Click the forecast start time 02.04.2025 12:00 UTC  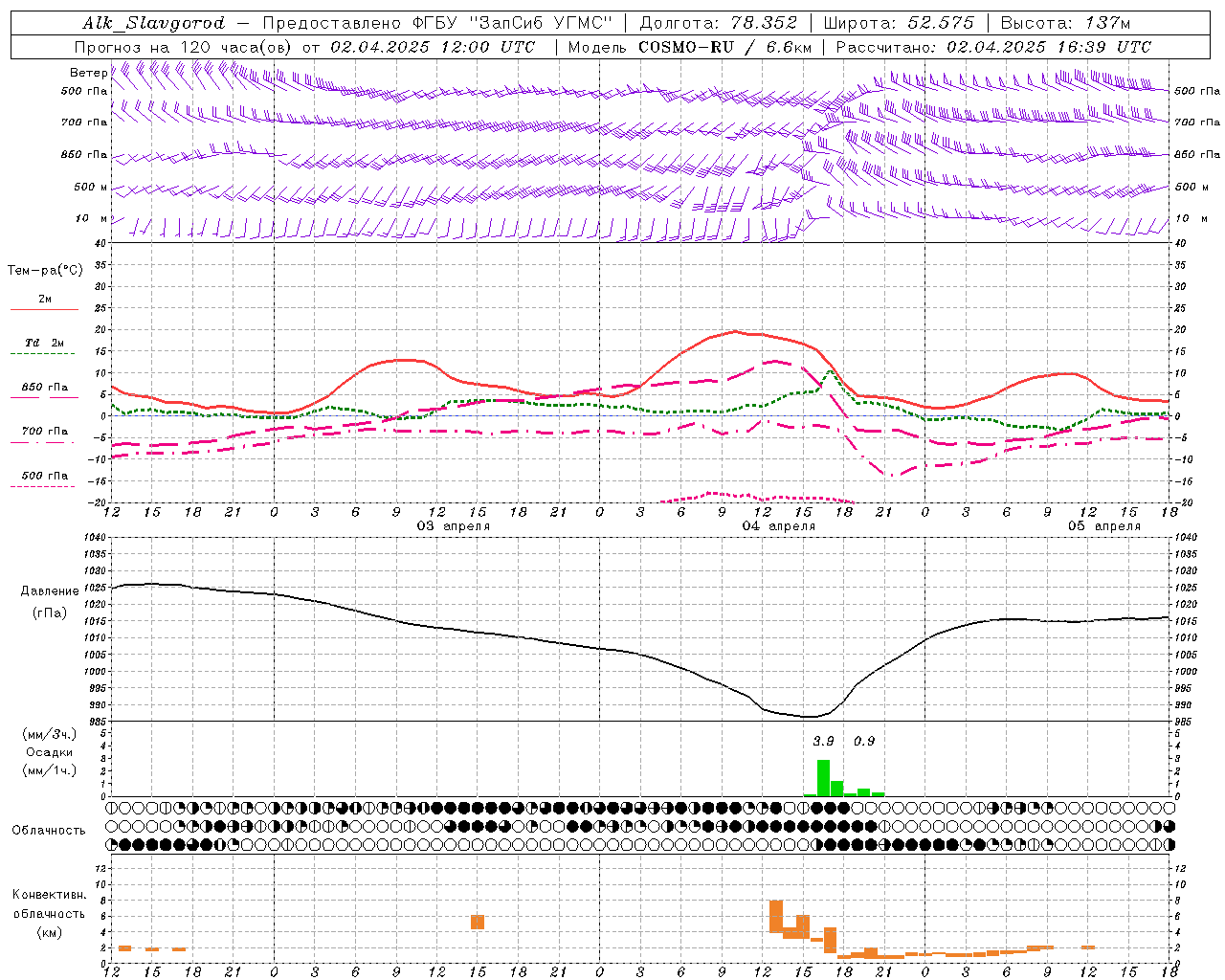(x=433, y=47)
